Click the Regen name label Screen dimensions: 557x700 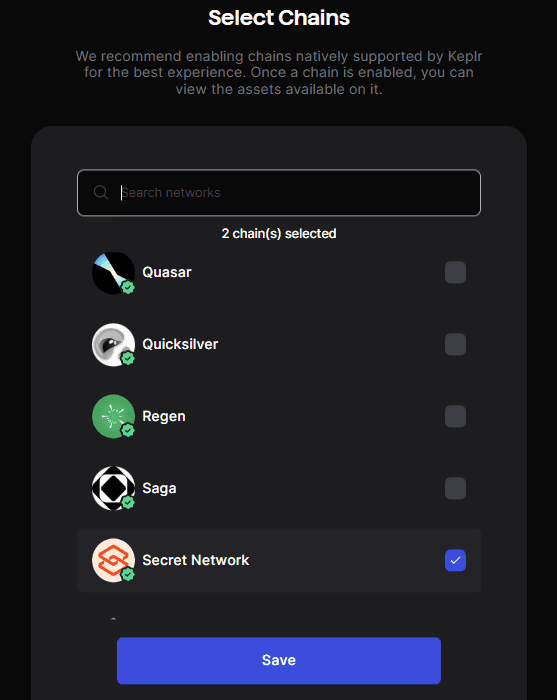pyautogui.click(x=164, y=417)
